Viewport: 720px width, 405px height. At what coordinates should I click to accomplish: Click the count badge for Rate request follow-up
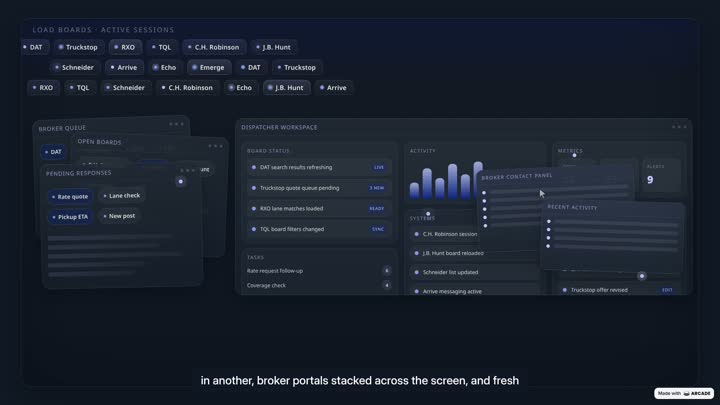pos(387,271)
